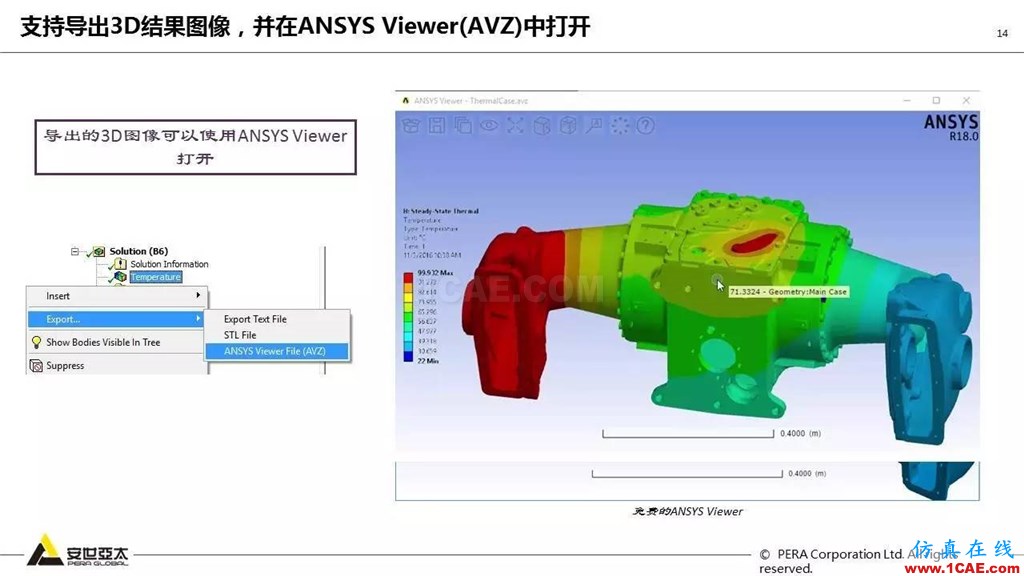Click the ANSYS R18.0 logo in the viewer
Viewport: 1024px width, 576px height.
[951, 127]
